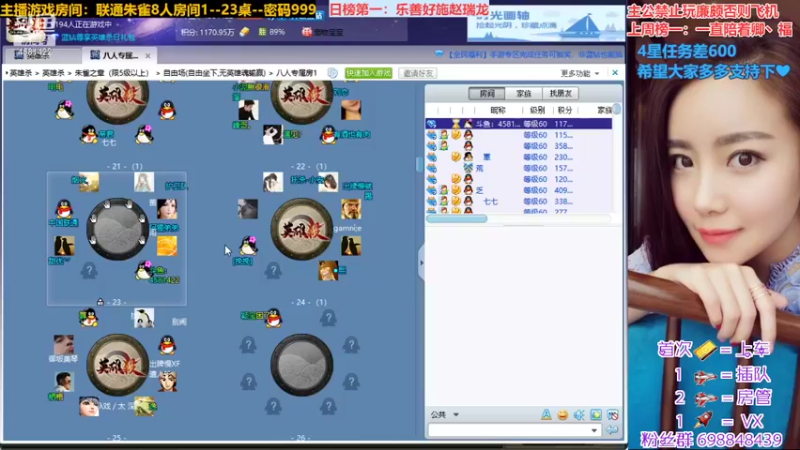800x450 pixels.
Task: Click the 时光画轴 sailboat banner
Action: [x=545, y=24]
